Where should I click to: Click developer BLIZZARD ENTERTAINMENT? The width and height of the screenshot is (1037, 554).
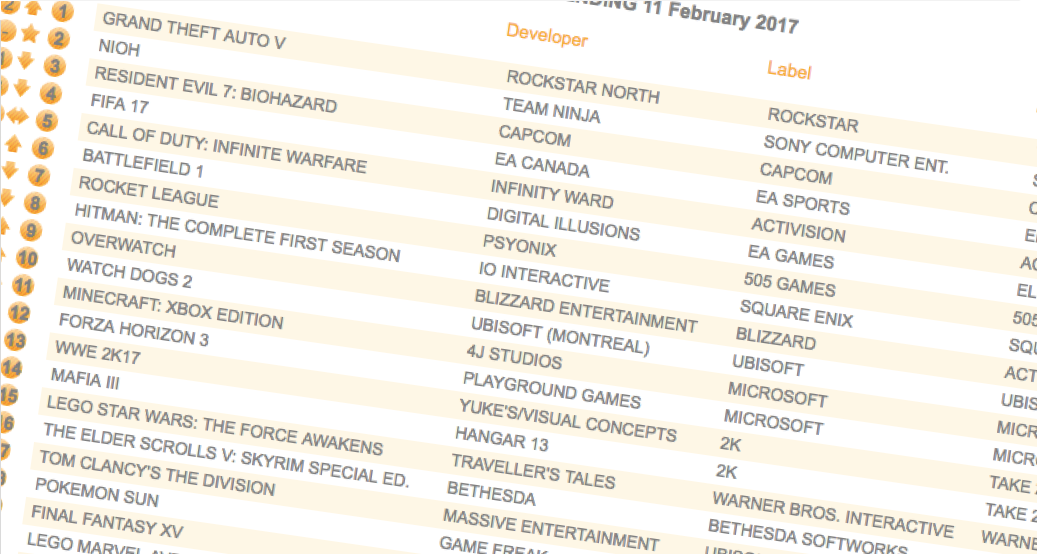click(586, 311)
